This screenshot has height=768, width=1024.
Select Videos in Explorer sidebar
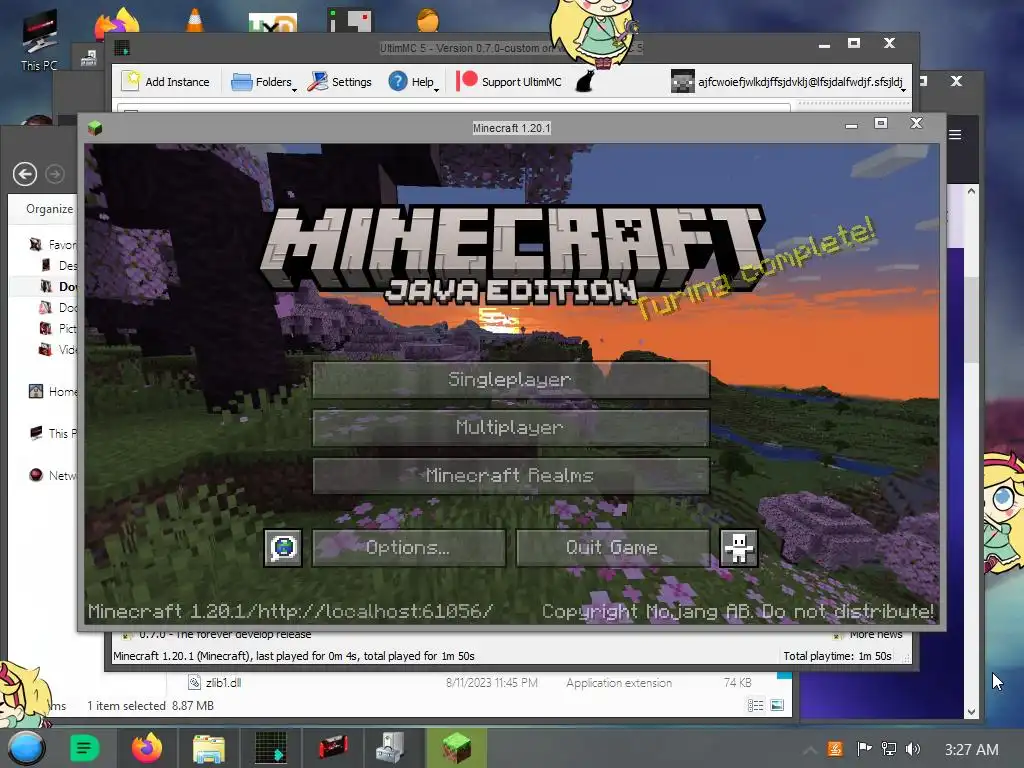[59, 349]
